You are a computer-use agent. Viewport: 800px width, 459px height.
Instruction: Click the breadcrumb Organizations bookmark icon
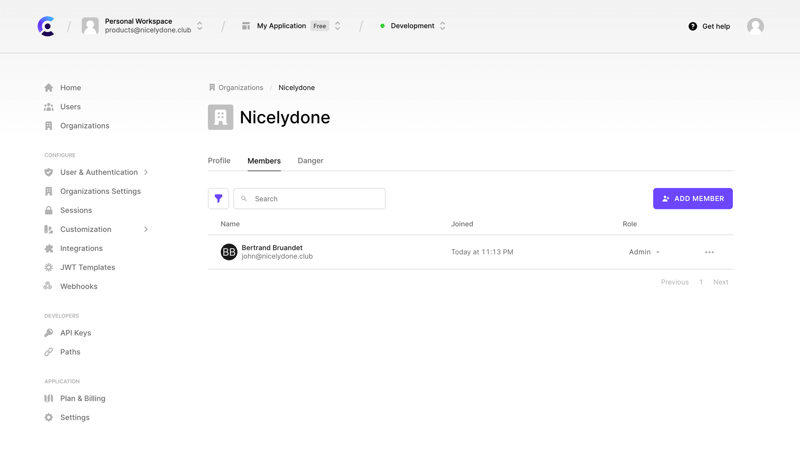coord(212,88)
